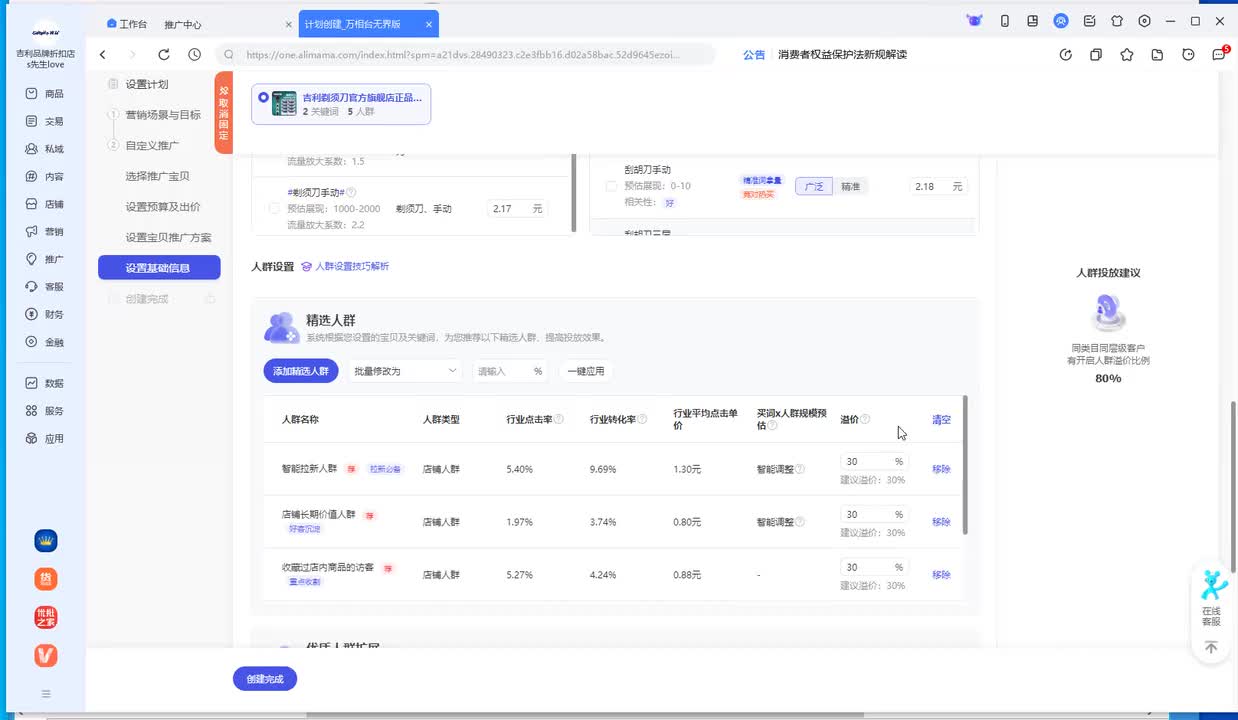The height and width of the screenshot is (720, 1238).
Task: Toggle the sidebar hamburger menu at bottom
Action: pos(46,693)
